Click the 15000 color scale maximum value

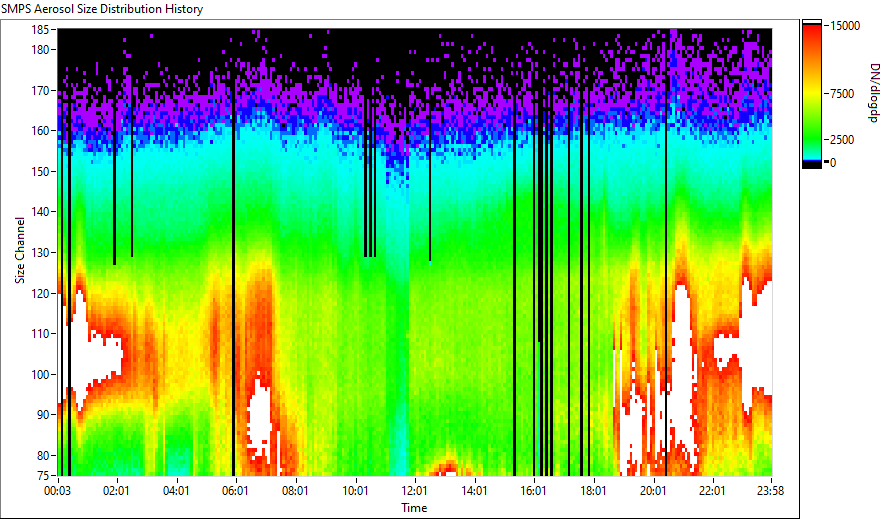coord(845,25)
